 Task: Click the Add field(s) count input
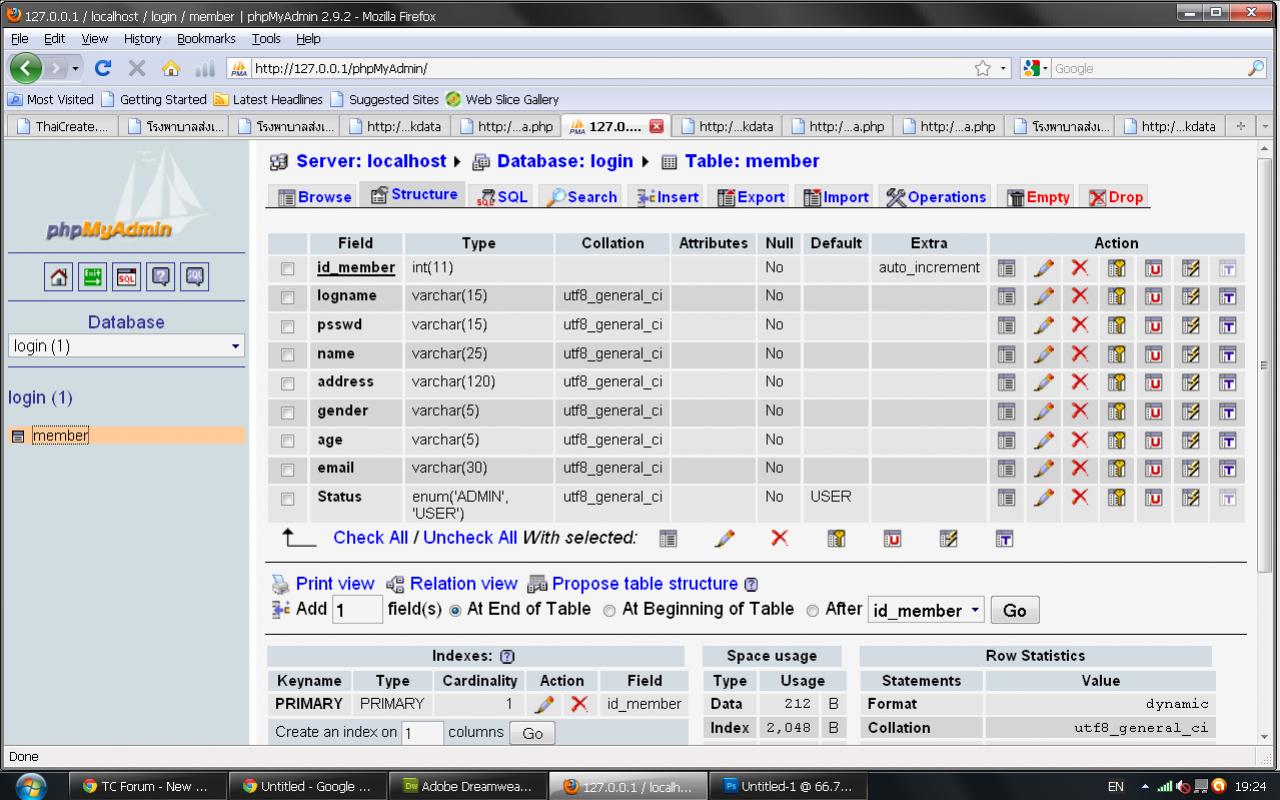(x=357, y=610)
